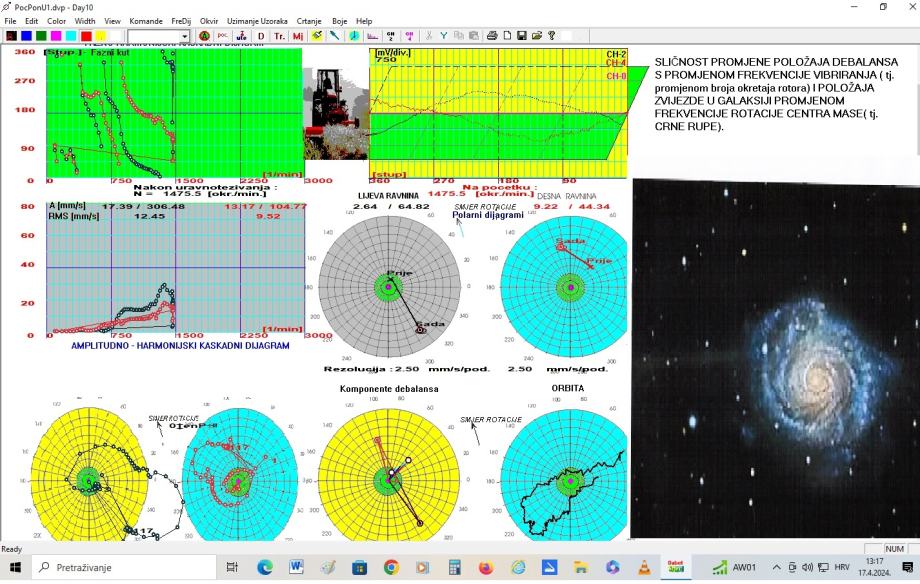The image size is (920, 584).
Task: Open Task View from taskbar
Action: (232, 568)
